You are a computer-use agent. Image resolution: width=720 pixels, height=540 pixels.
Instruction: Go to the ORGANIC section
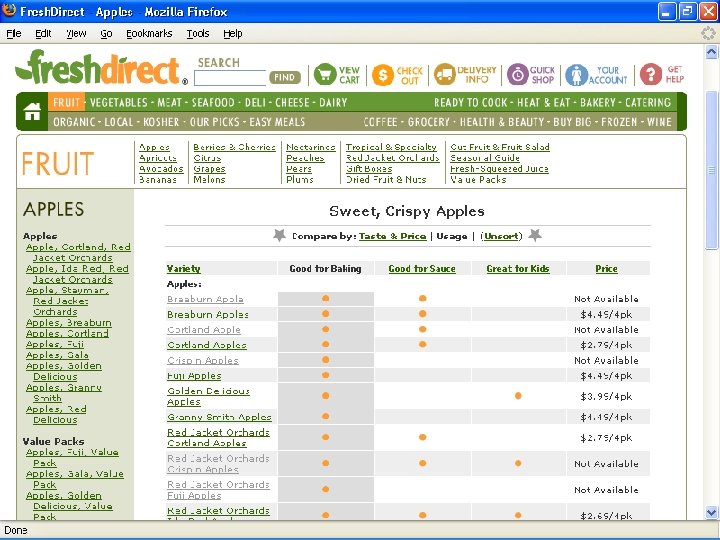click(74, 122)
